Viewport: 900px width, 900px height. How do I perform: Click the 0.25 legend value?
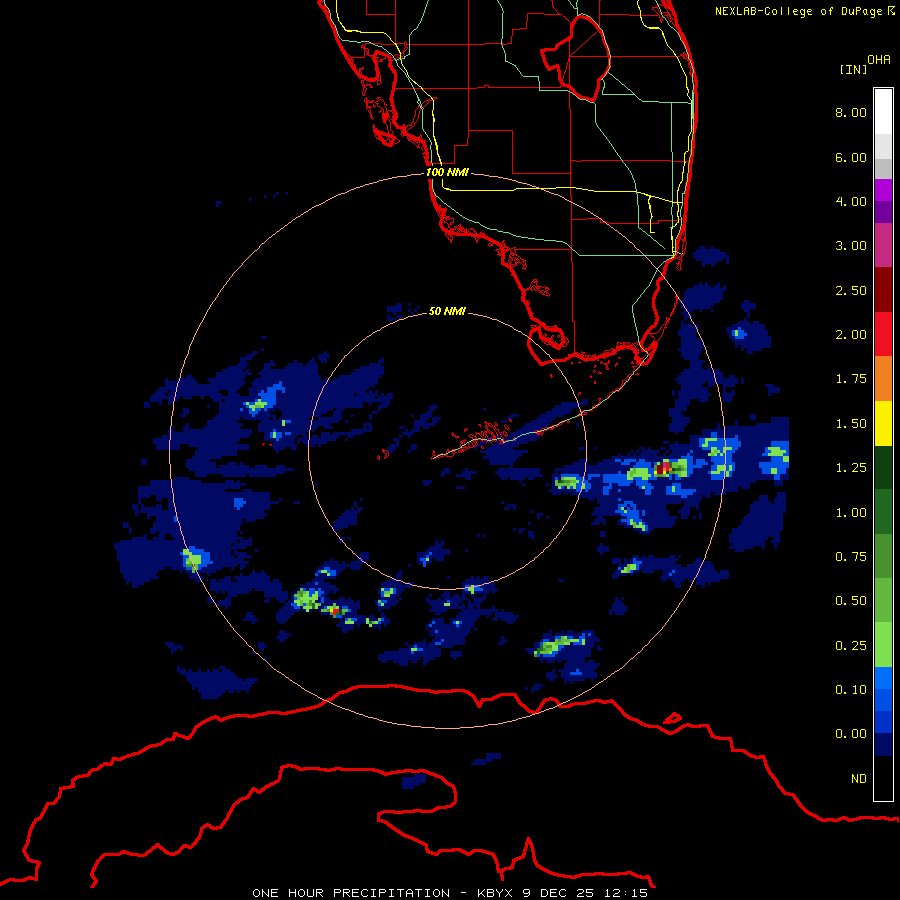pyautogui.click(x=851, y=646)
